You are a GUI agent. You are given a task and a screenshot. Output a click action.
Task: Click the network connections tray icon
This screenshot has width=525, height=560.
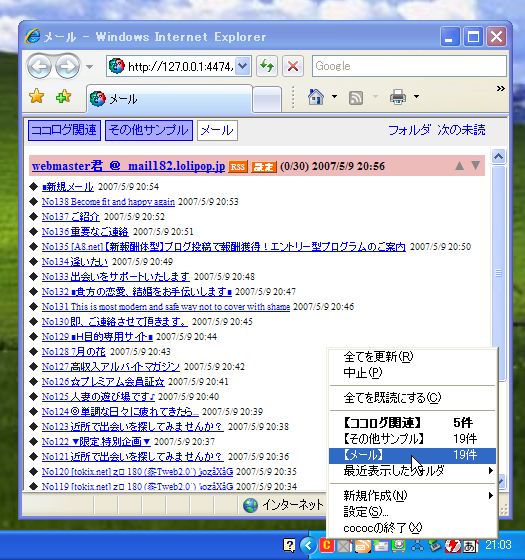417,546
